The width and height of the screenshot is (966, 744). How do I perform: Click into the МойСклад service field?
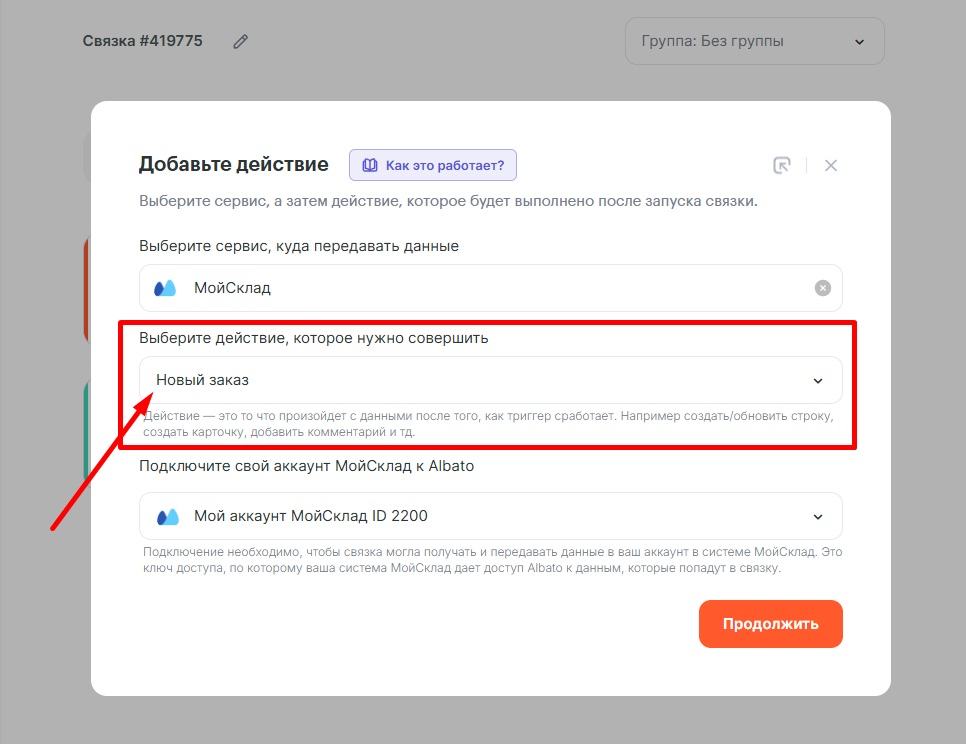tap(480, 288)
